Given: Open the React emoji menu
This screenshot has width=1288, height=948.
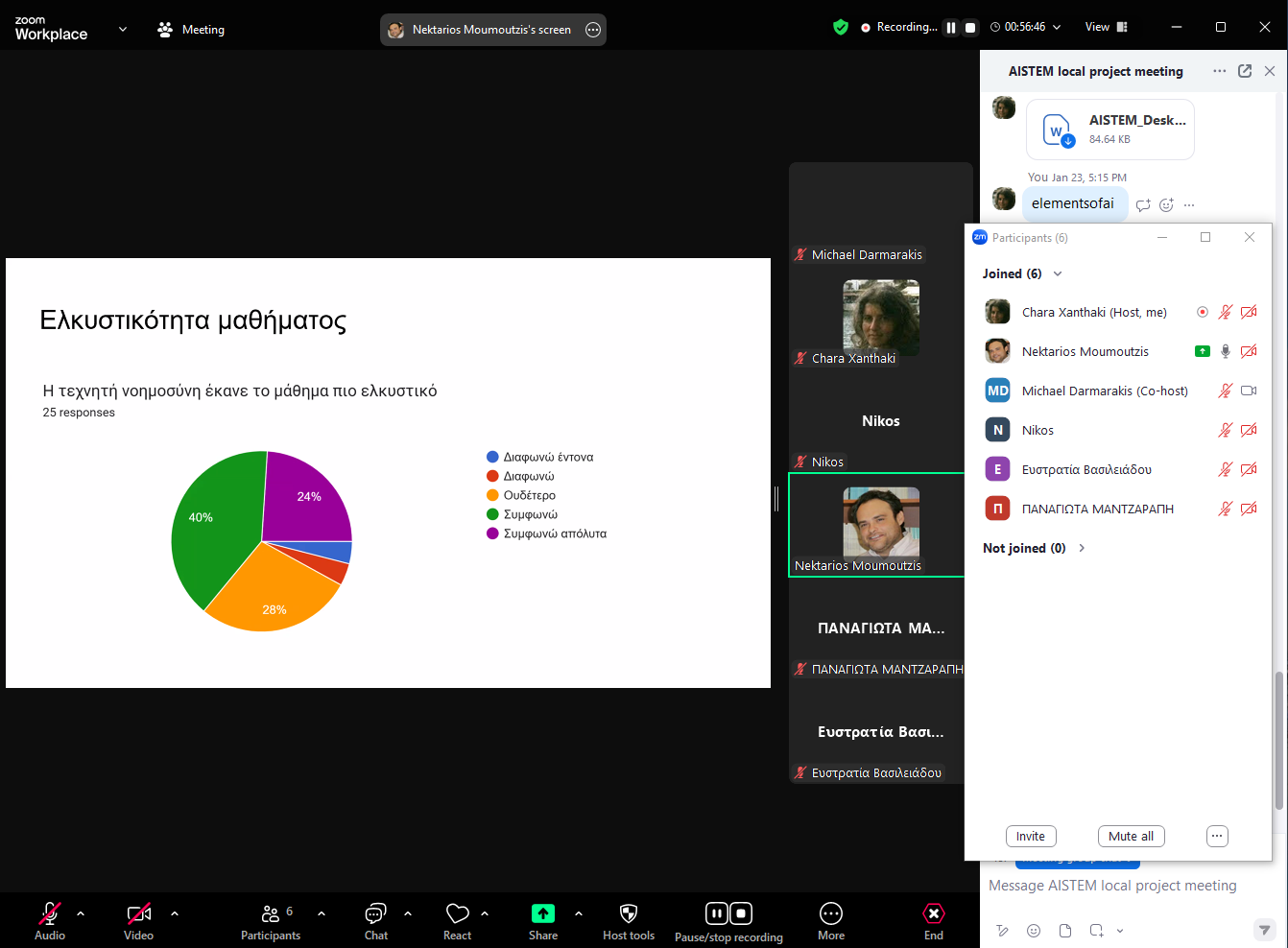Looking at the screenshot, I should [458, 914].
